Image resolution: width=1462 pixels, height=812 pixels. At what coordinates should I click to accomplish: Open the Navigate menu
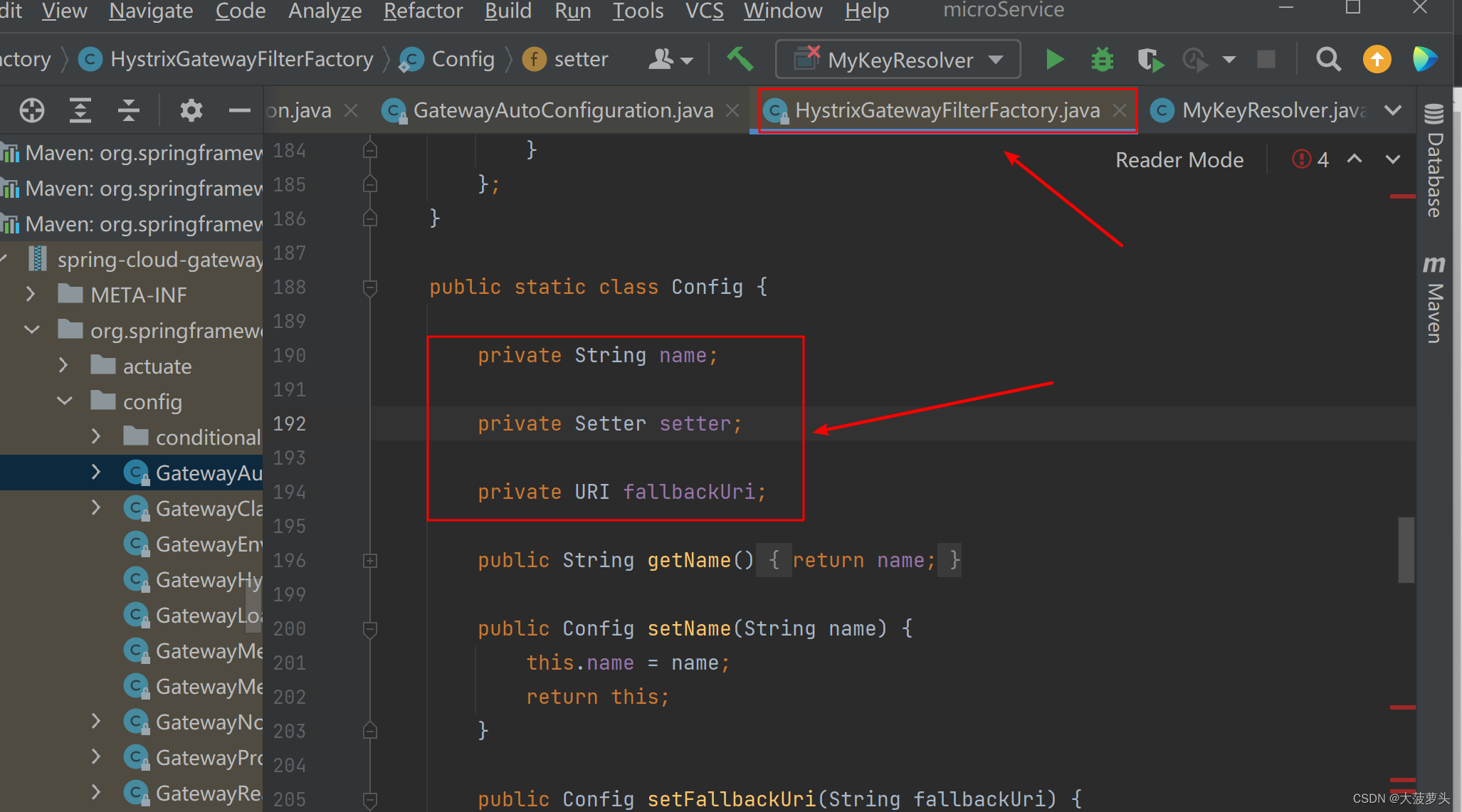point(151,11)
